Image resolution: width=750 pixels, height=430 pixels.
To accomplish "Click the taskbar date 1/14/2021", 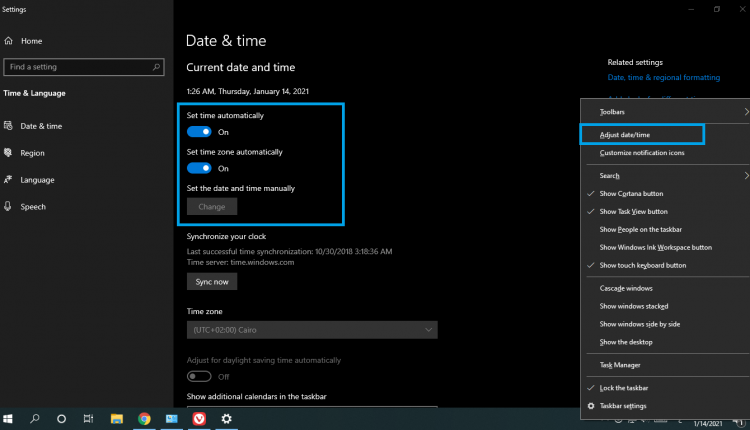I will pos(708,424).
